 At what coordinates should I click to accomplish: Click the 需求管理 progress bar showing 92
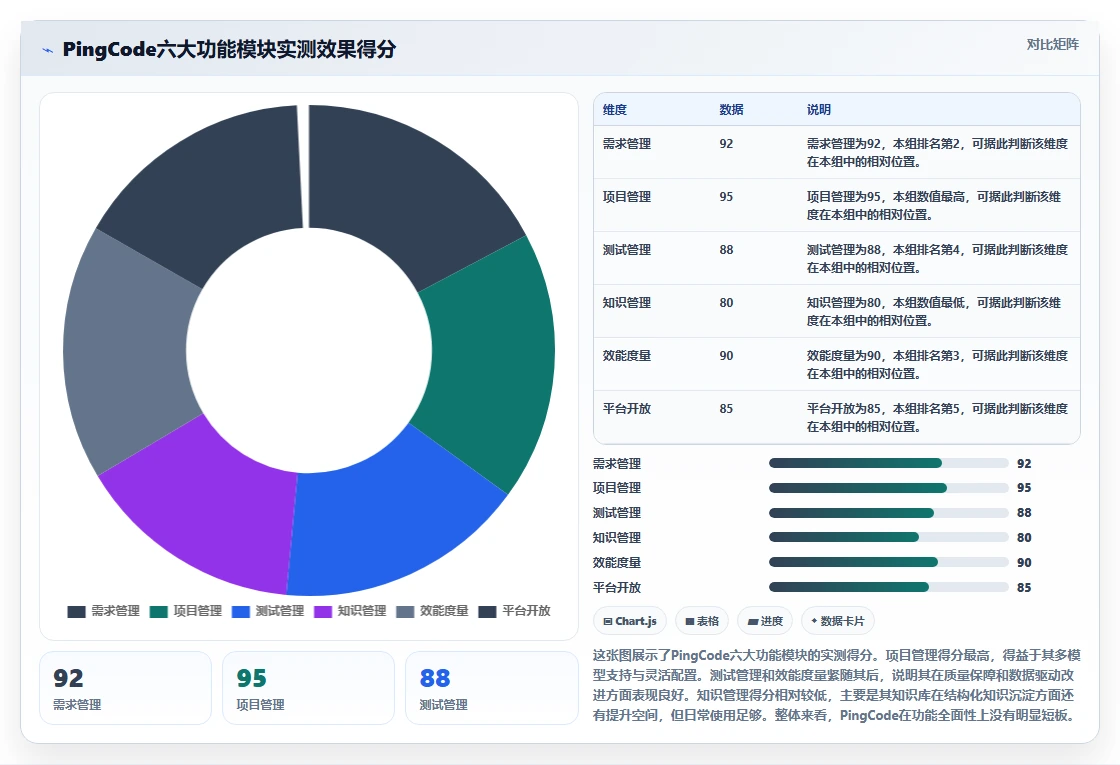pos(888,464)
